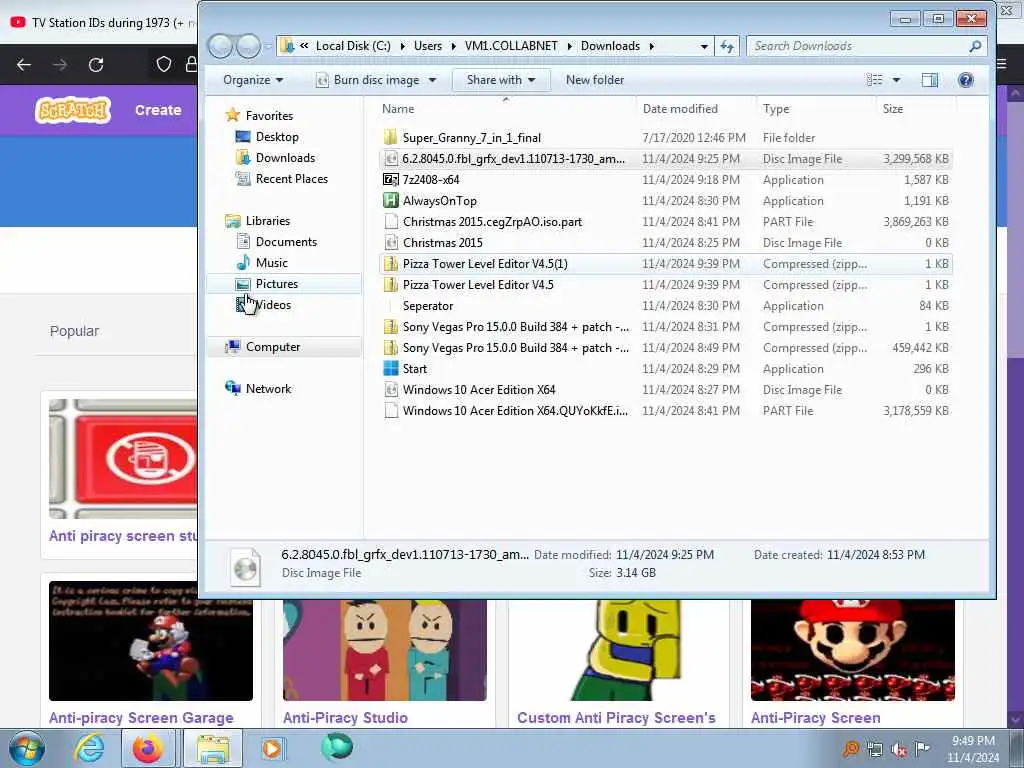Click the search magnifier in Search Downloads
This screenshot has width=1024, height=768.
pyautogui.click(x=975, y=46)
